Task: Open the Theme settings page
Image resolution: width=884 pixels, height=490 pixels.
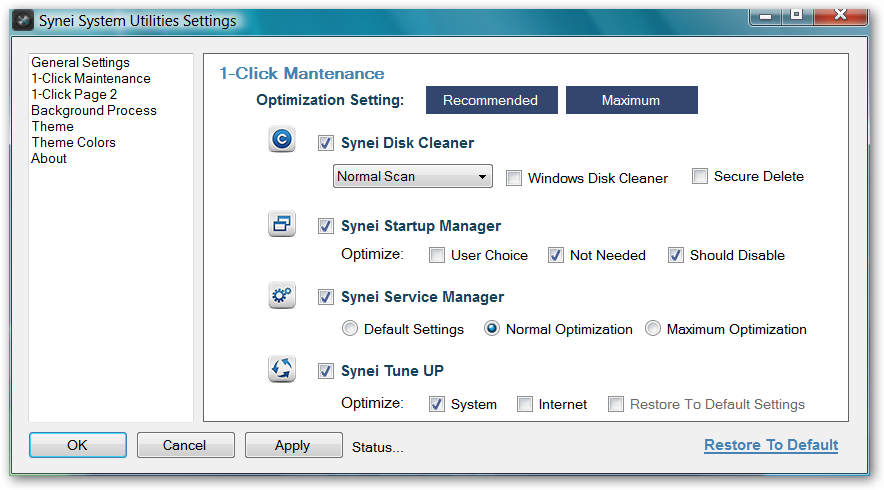Action: click(x=52, y=126)
